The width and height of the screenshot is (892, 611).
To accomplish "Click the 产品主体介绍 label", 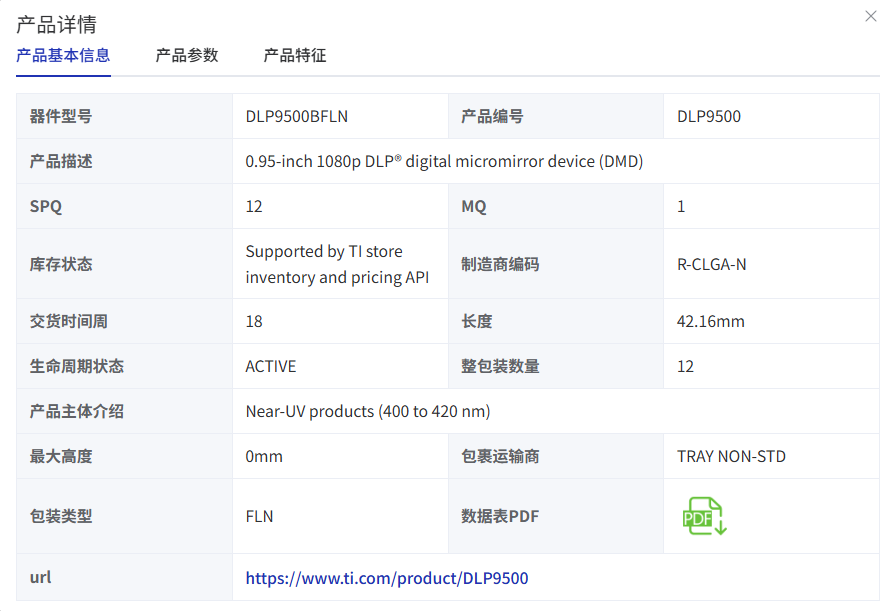I will pyautogui.click(x=77, y=411).
